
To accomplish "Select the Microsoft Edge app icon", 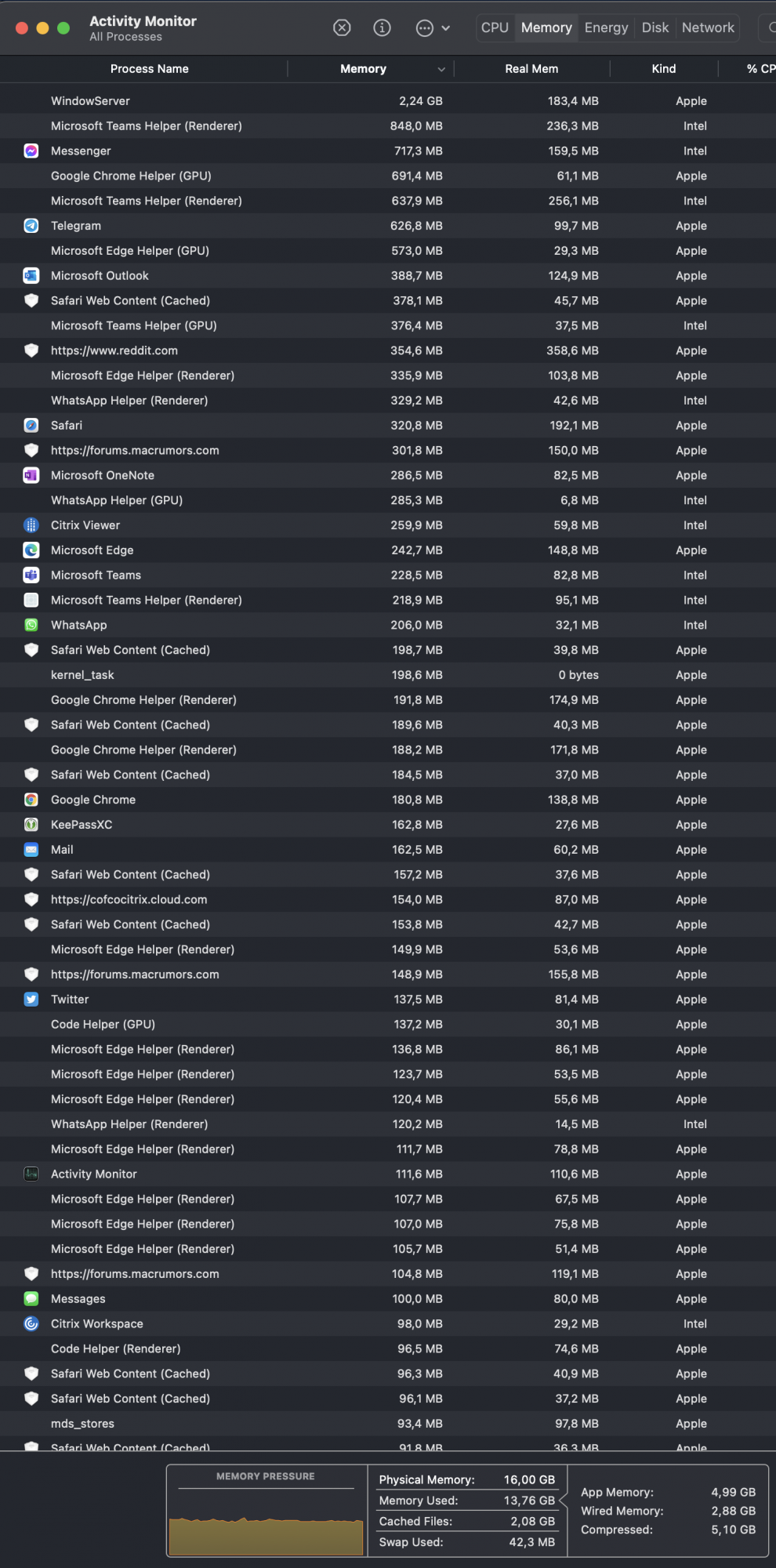I will pyautogui.click(x=31, y=550).
